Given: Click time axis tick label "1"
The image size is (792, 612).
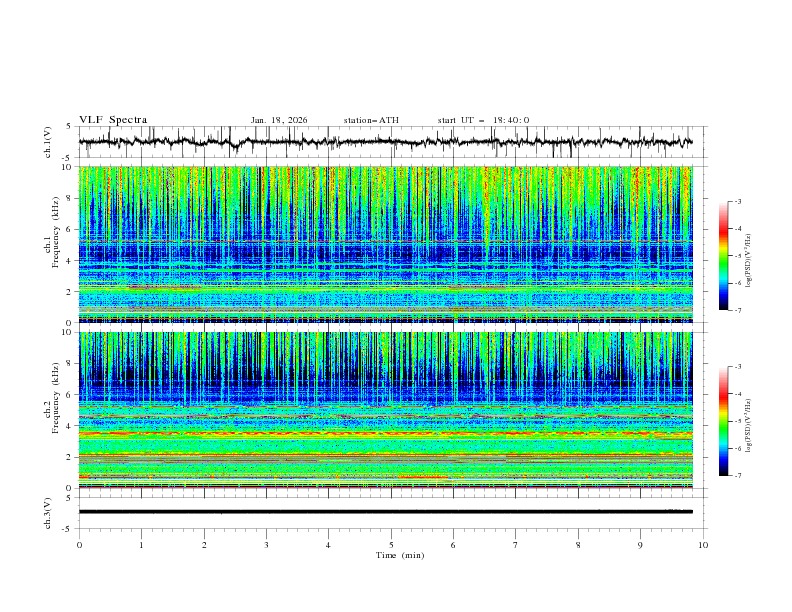Looking at the screenshot, I should point(141,545).
